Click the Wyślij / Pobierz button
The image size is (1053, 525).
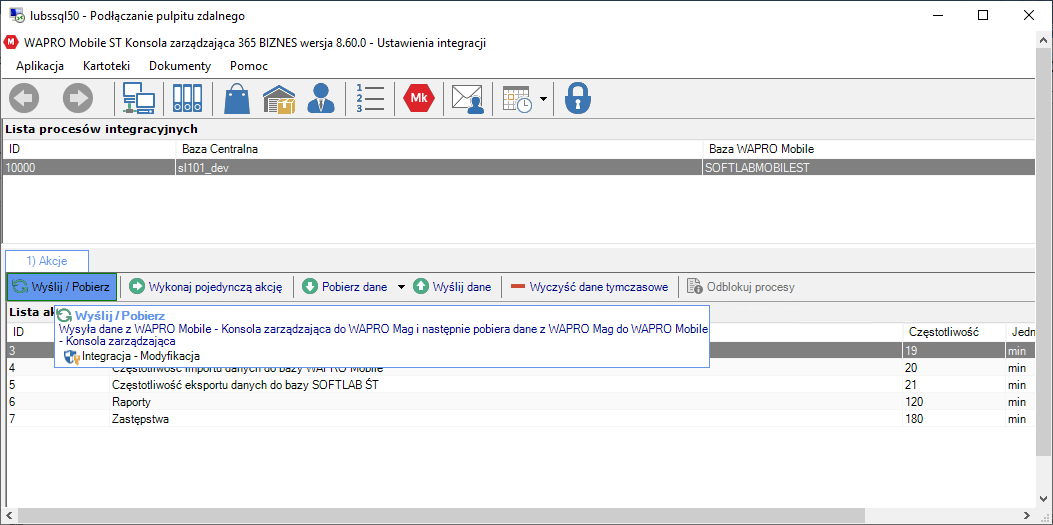point(62,287)
